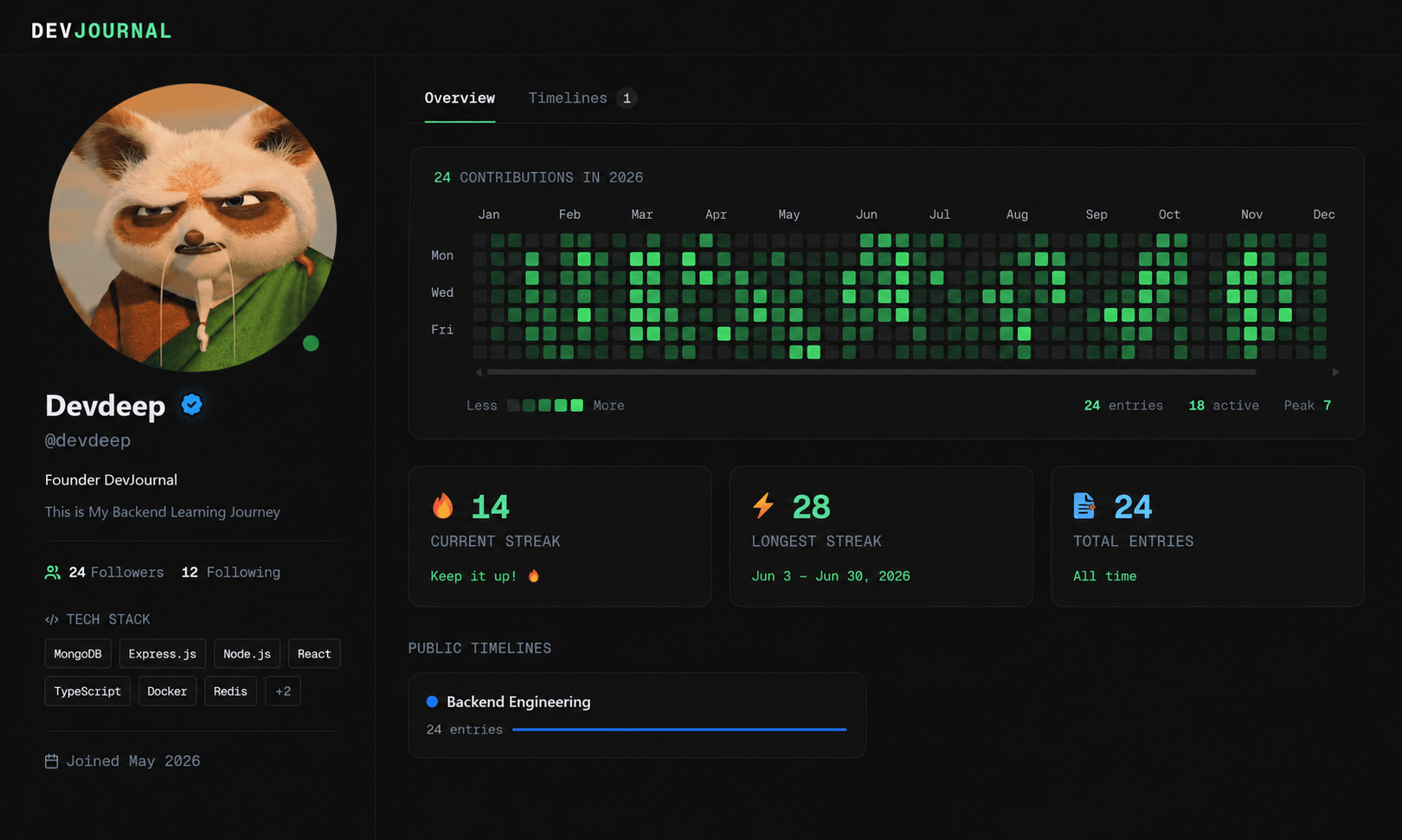This screenshot has width=1402, height=840.
Task: Click the DevJournal logo
Action: [x=102, y=31]
